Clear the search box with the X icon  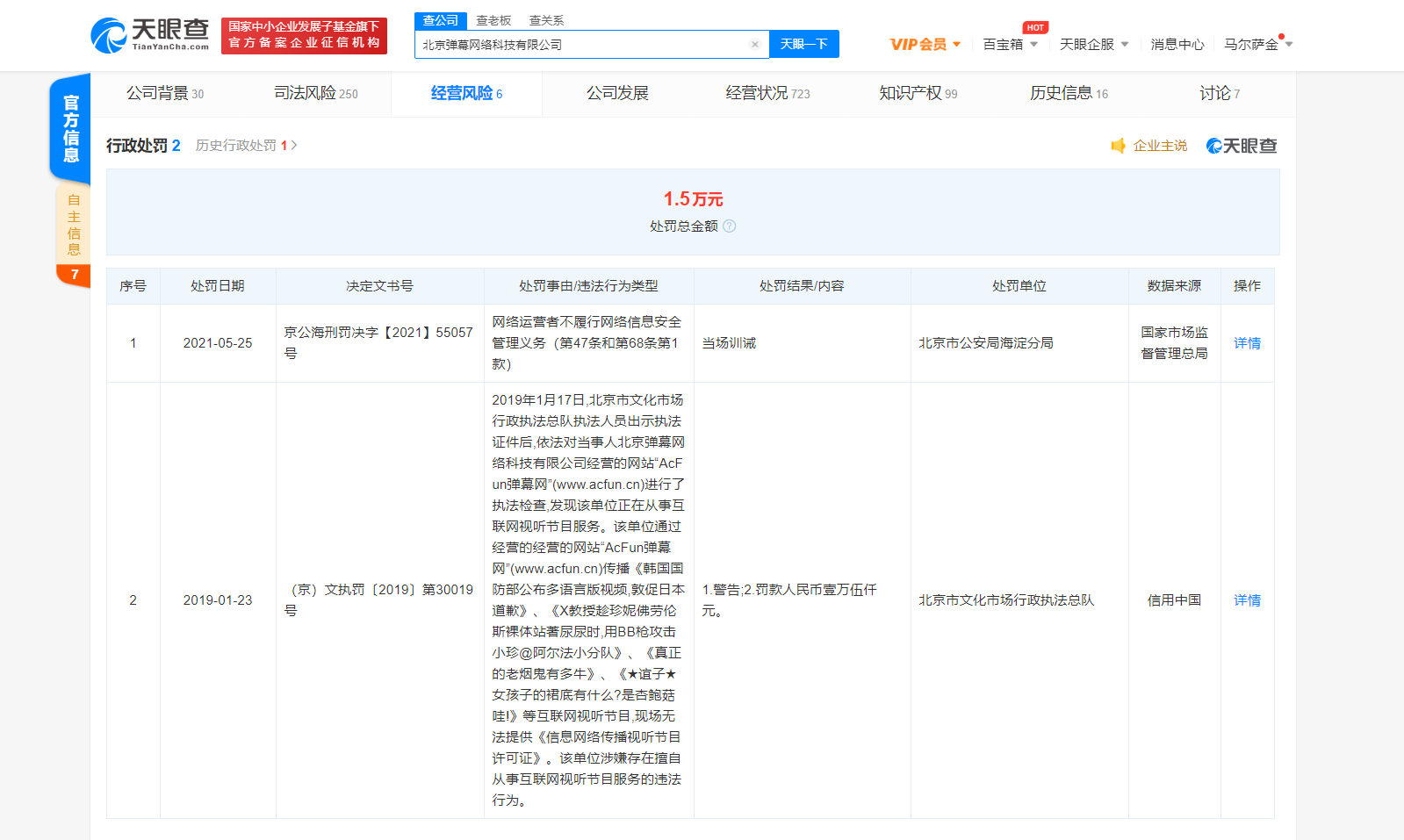(754, 45)
